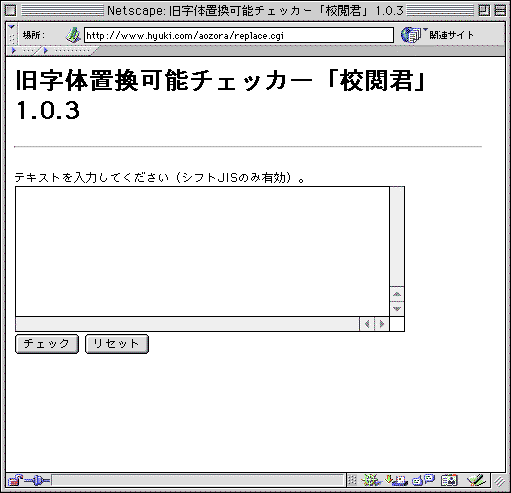Click the bookmark page proxy icon

[x=73, y=35]
